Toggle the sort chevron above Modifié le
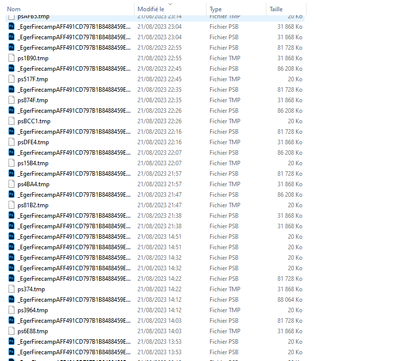 pyautogui.click(x=170, y=4)
